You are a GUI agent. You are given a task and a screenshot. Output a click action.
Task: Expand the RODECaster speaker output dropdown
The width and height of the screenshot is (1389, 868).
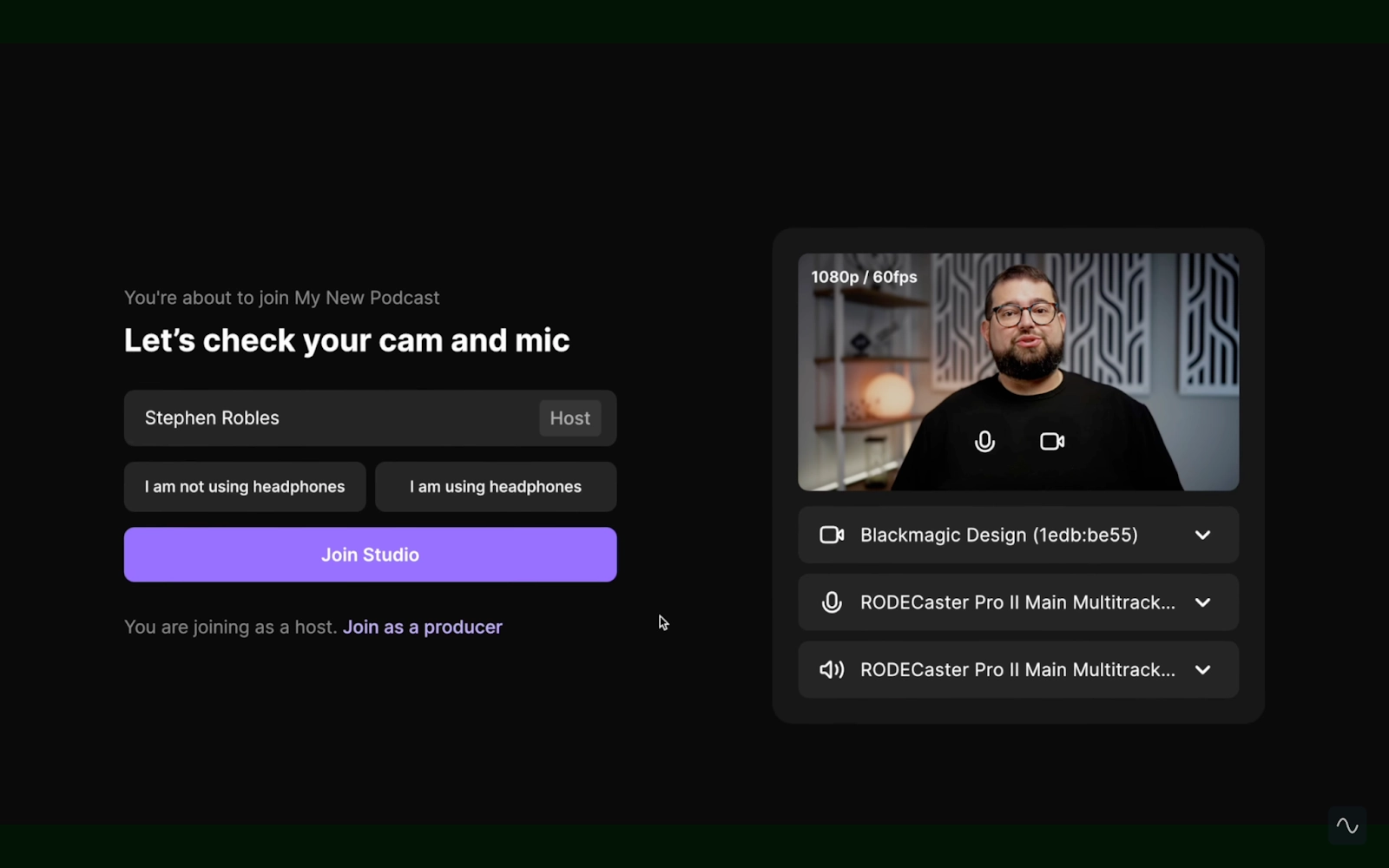1203,669
